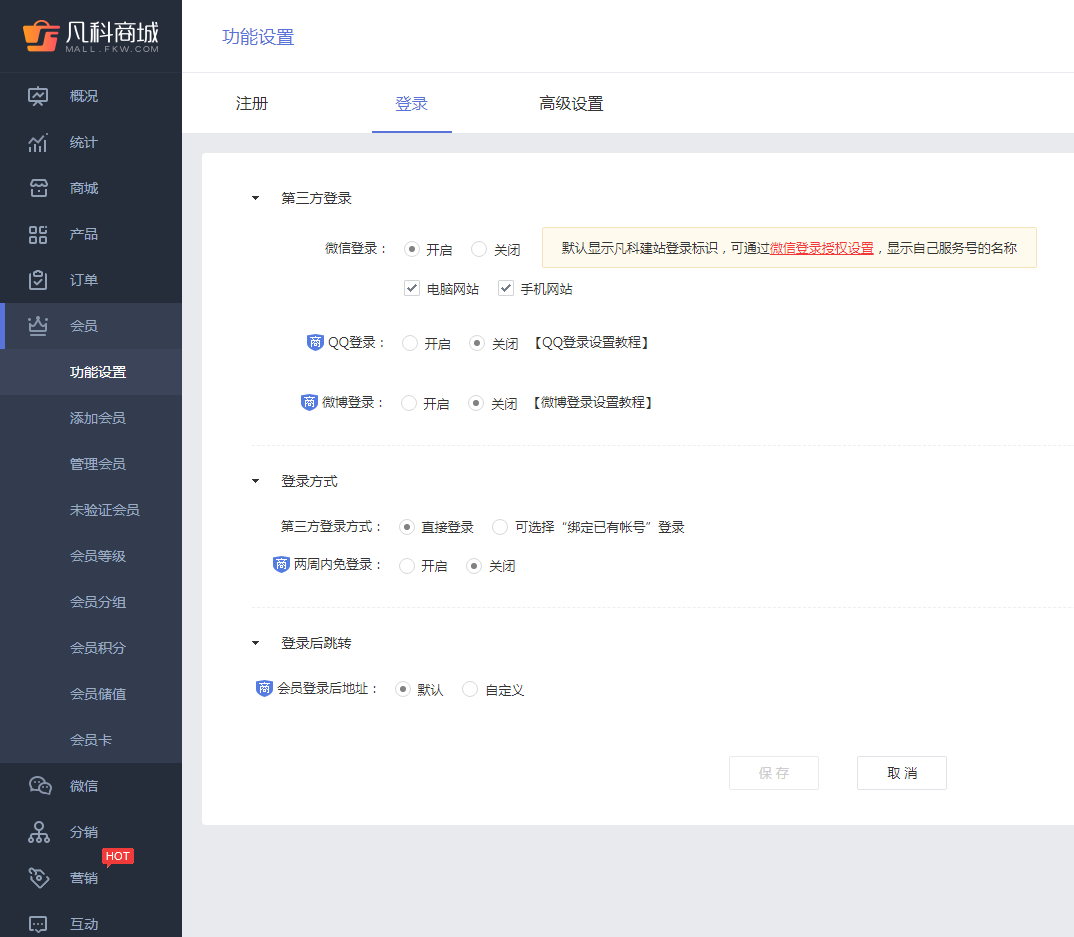The height and width of the screenshot is (937, 1074).
Task: Click the 微信 WeChat sidebar icon
Action: click(x=39, y=787)
